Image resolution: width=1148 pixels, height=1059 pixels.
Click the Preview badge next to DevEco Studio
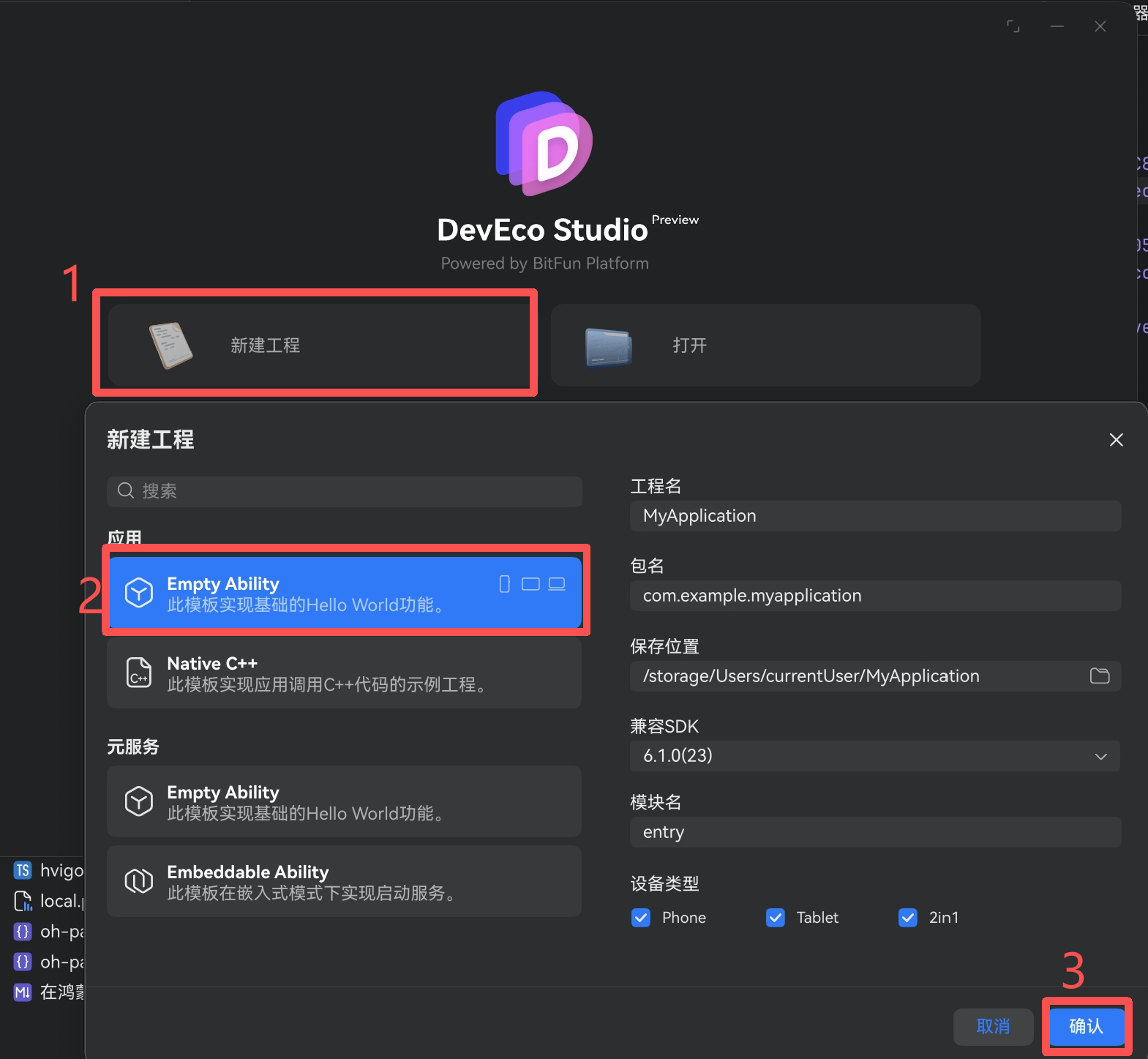click(675, 220)
